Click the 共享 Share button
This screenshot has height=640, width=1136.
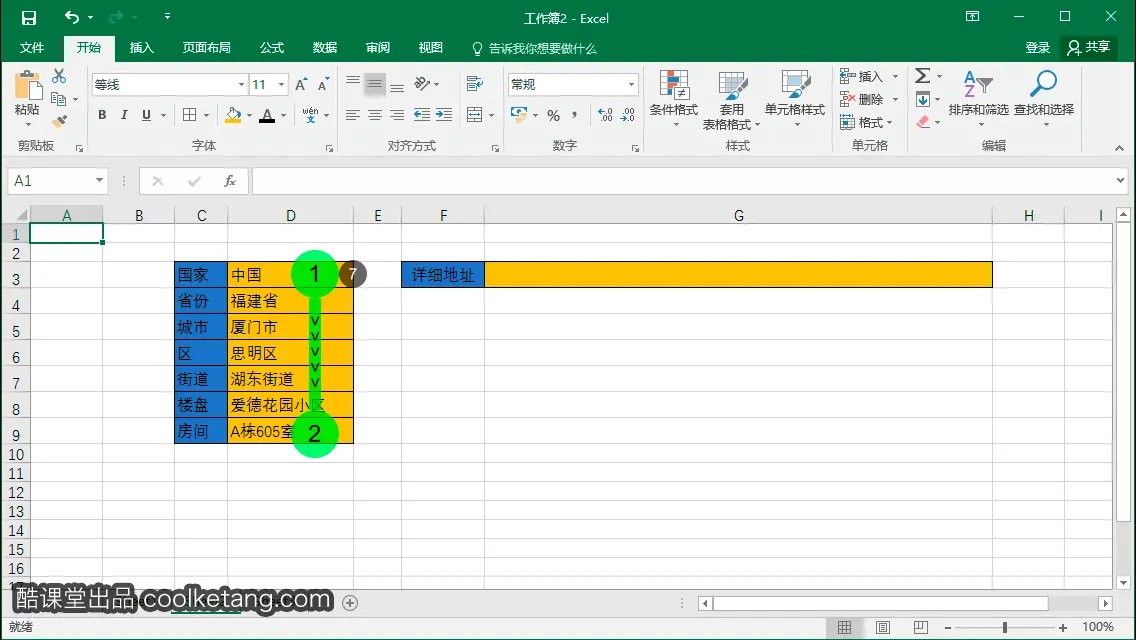click(1088, 48)
